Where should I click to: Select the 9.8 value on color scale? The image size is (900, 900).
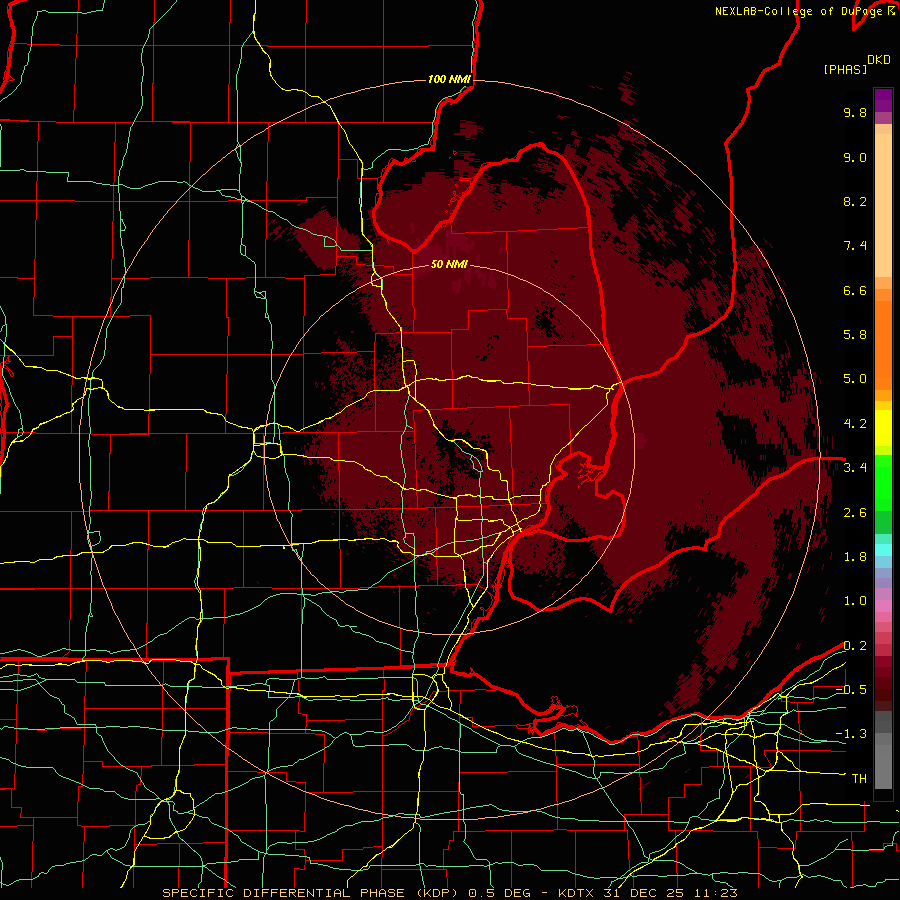(855, 112)
